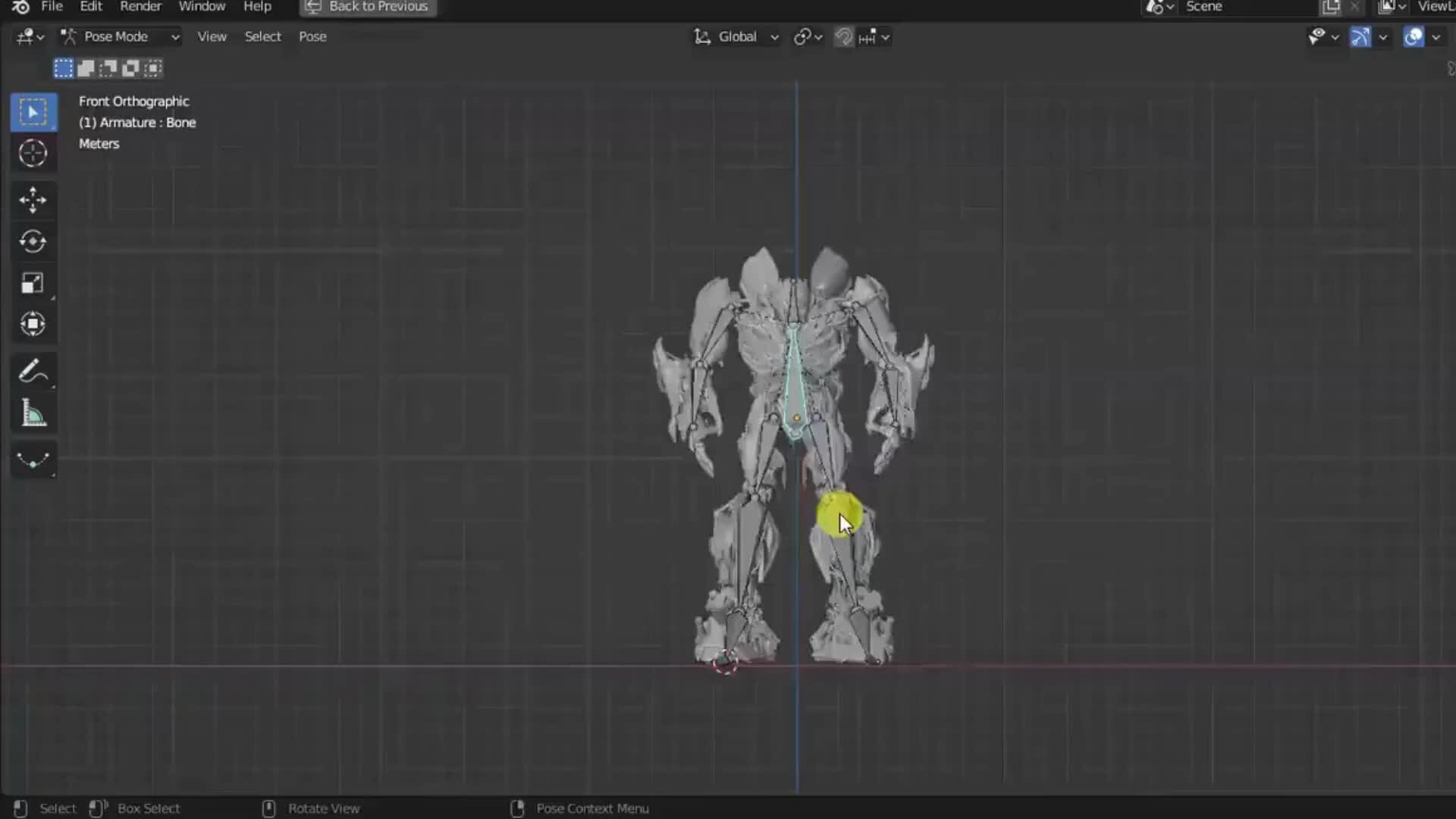Select the Measure tool
The image size is (1456, 819).
(33, 413)
